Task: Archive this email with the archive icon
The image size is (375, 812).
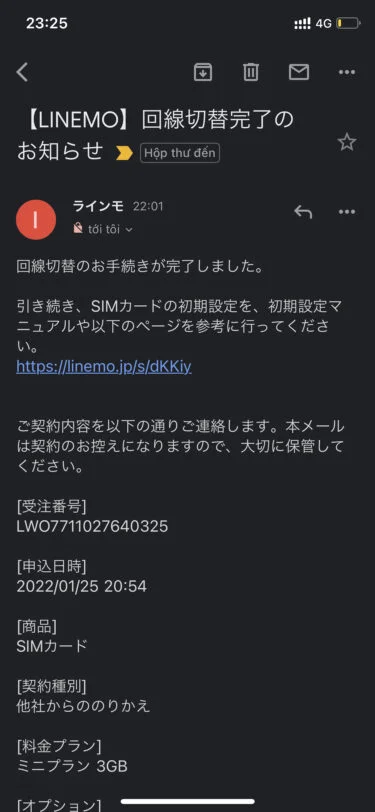Action: tap(203, 72)
